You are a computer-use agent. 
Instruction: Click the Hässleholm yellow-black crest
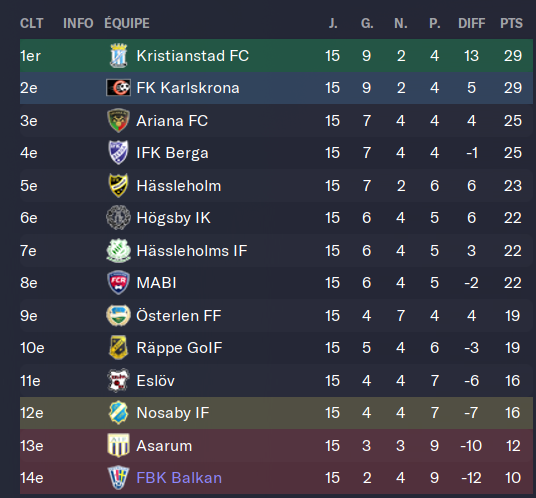(x=118, y=185)
